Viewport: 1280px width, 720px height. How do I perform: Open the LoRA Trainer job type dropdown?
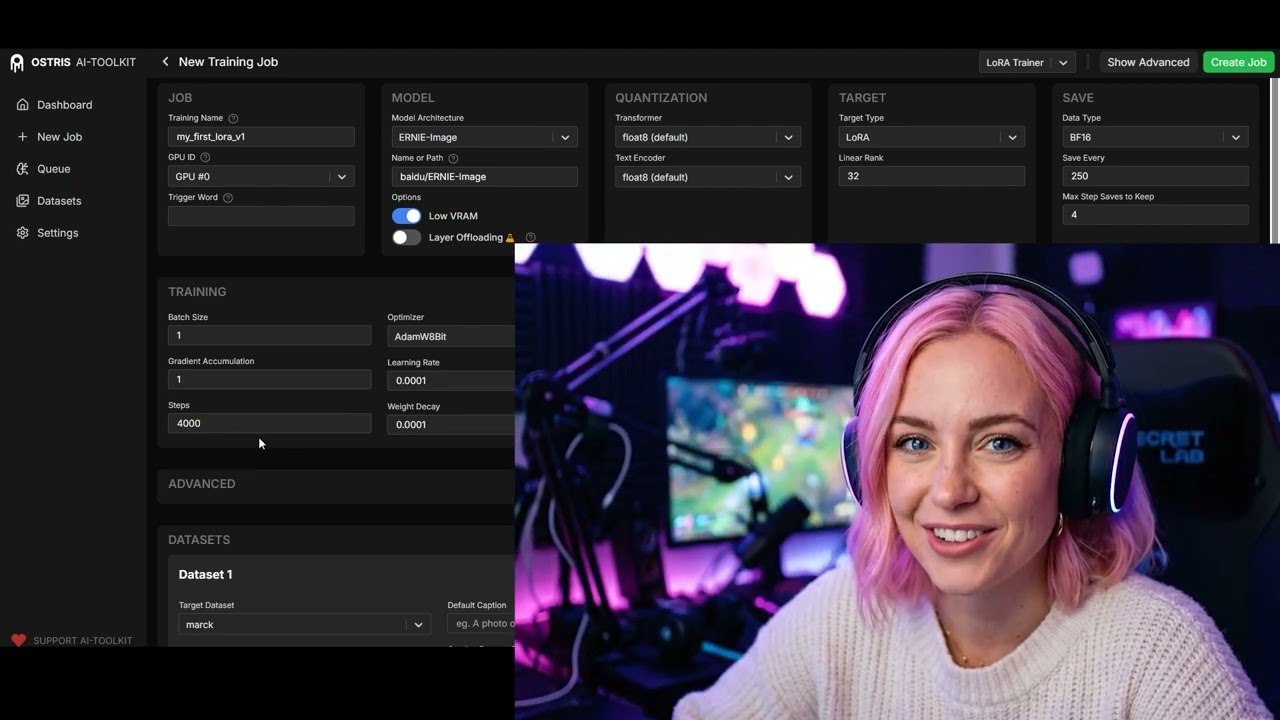[1027, 62]
